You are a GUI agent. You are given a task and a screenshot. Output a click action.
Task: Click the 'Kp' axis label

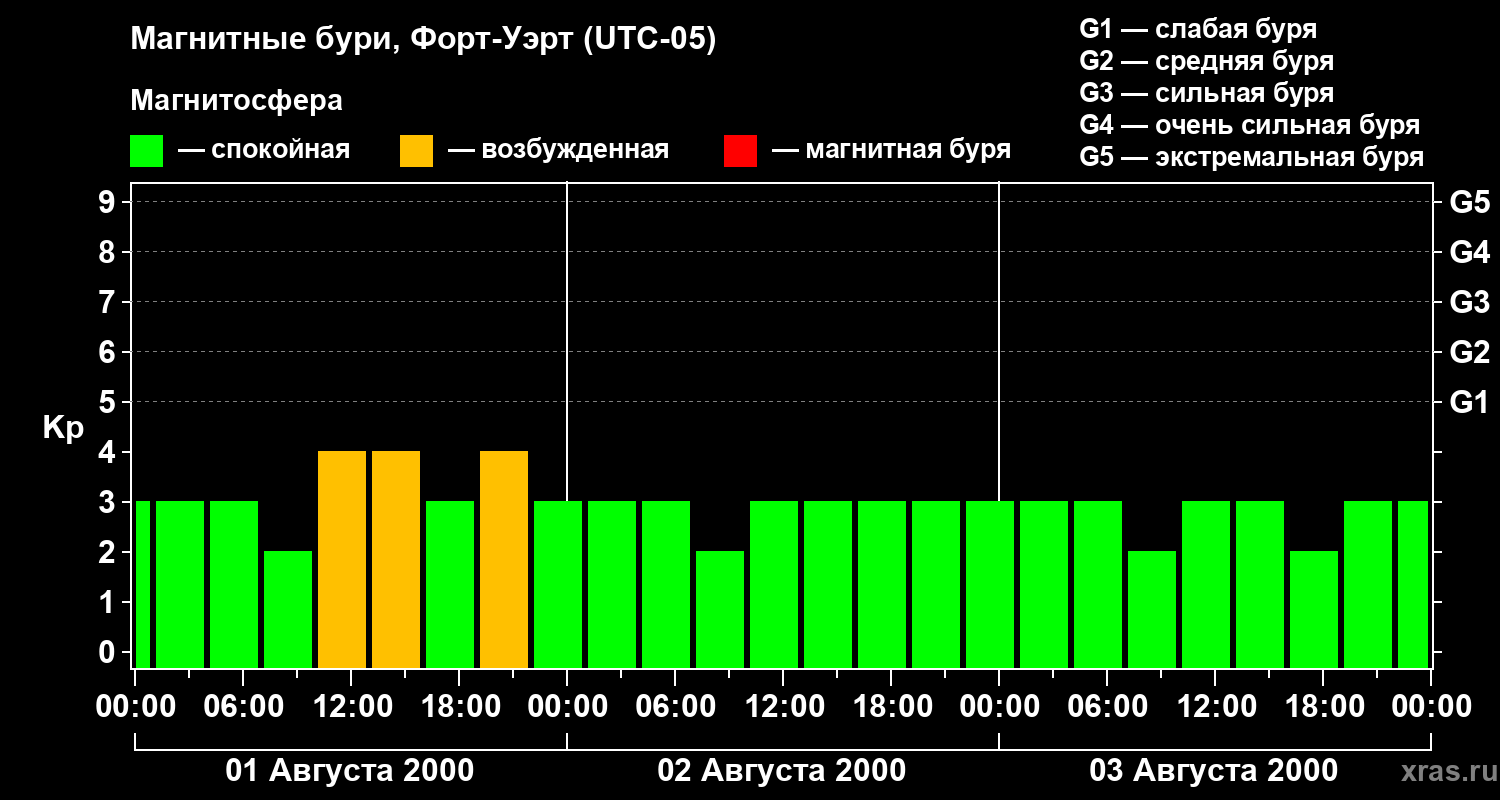[x=63, y=428]
